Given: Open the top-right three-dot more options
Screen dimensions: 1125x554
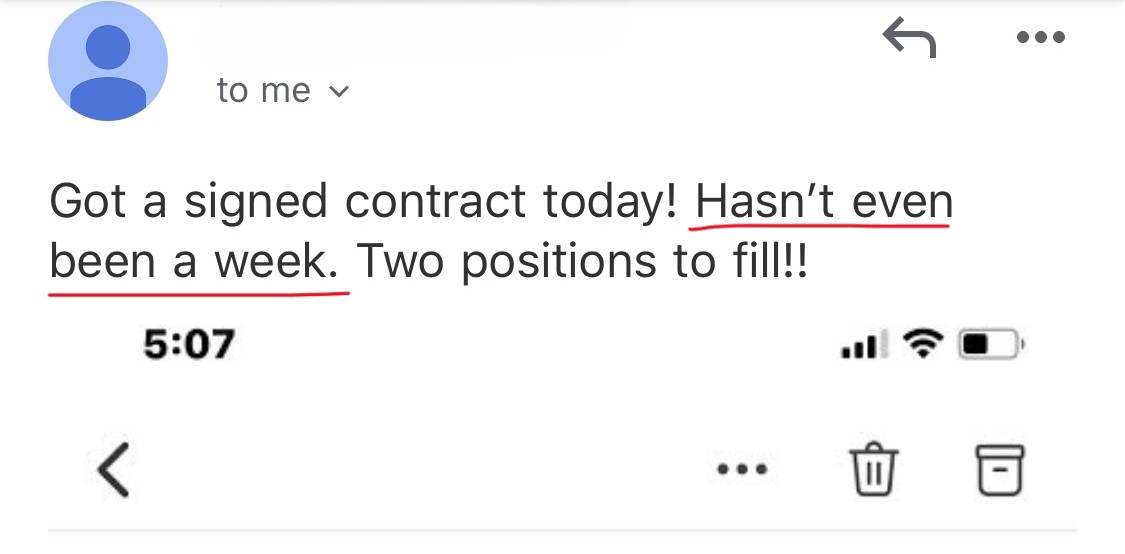Looking at the screenshot, I should [1040, 39].
